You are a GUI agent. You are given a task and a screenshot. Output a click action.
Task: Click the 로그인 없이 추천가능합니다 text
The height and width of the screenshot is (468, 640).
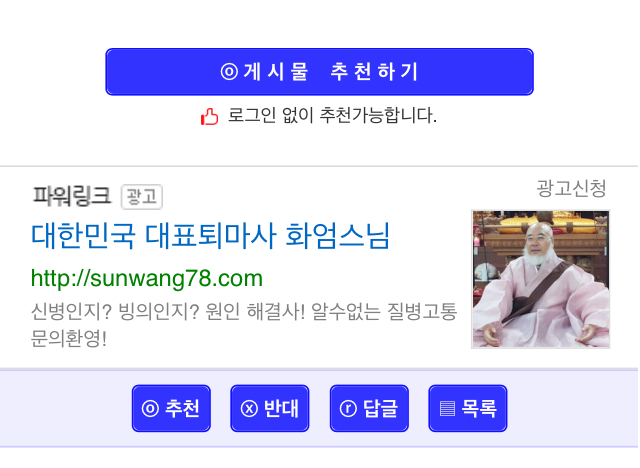(x=332, y=115)
